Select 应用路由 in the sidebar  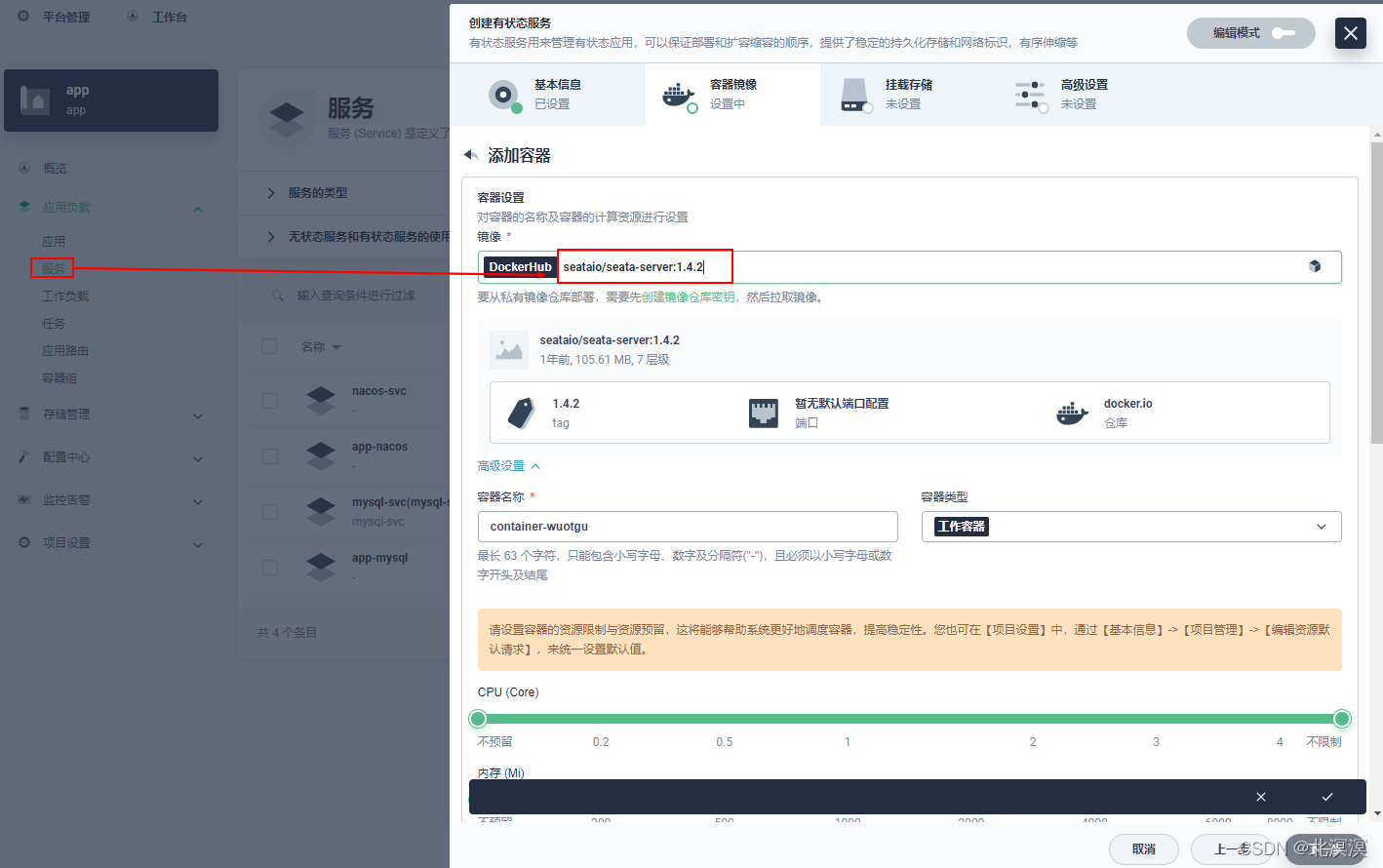click(x=65, y=351)
